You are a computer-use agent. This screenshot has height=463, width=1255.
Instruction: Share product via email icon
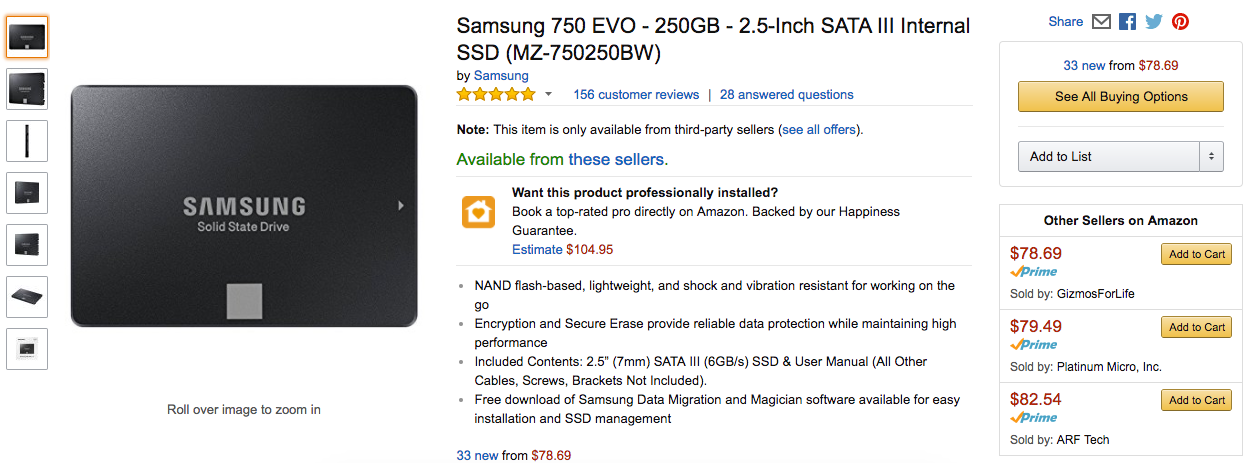click(1101, 22)
